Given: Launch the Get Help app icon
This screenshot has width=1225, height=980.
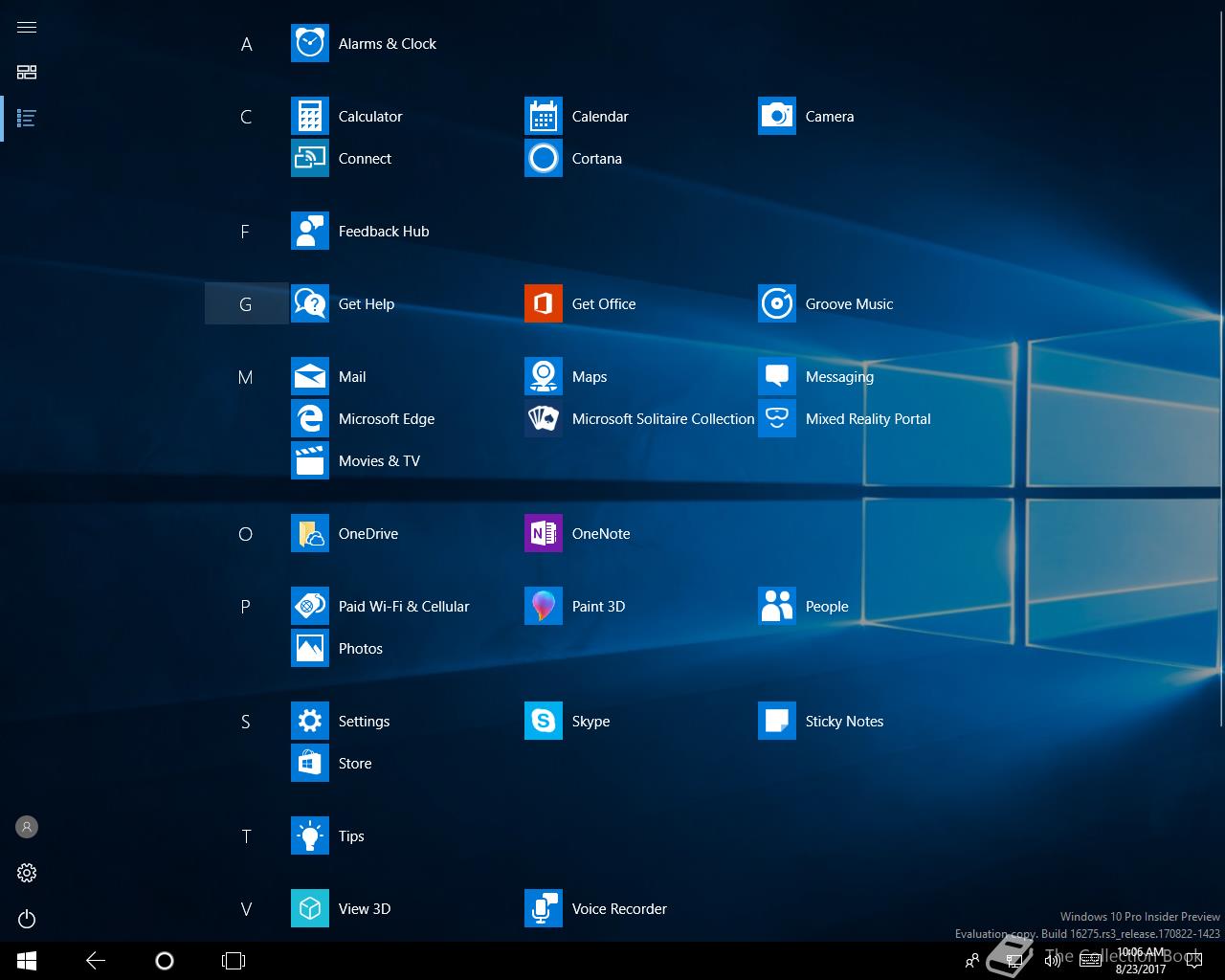Looking at the screenshot, I should pyautogui.click(x=309, y=303).
